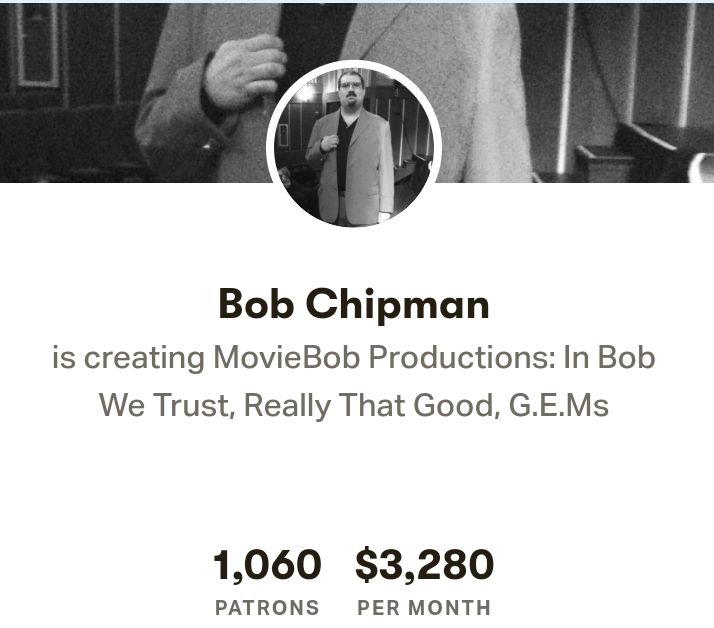Select the 1,060 patrons count
Screen dimensions: 714x628
267,566
